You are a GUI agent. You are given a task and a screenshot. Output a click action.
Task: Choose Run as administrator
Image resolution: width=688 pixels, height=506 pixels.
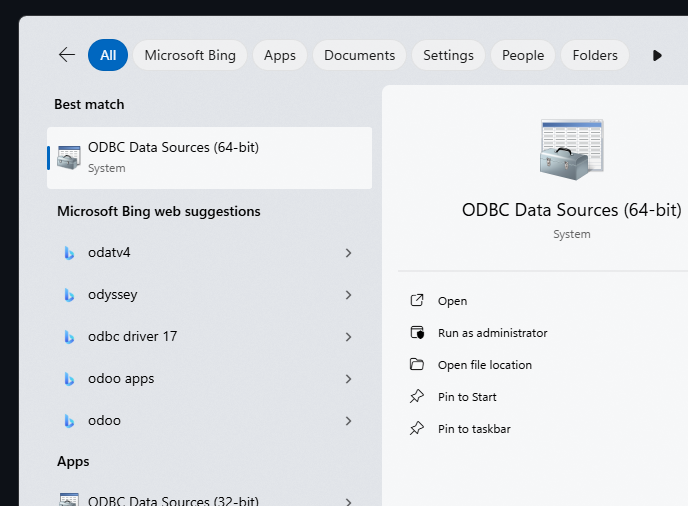tap(492, 333)
